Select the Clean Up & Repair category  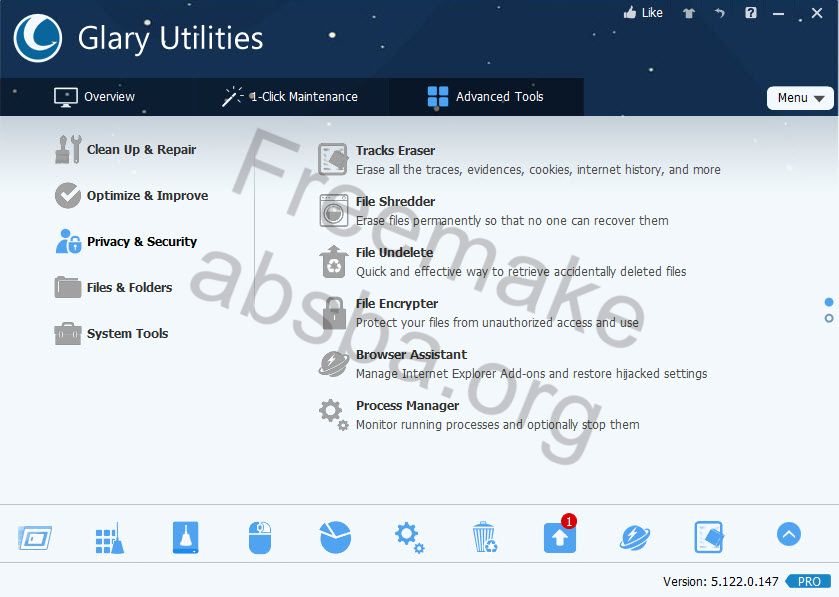tap(126, 149)
